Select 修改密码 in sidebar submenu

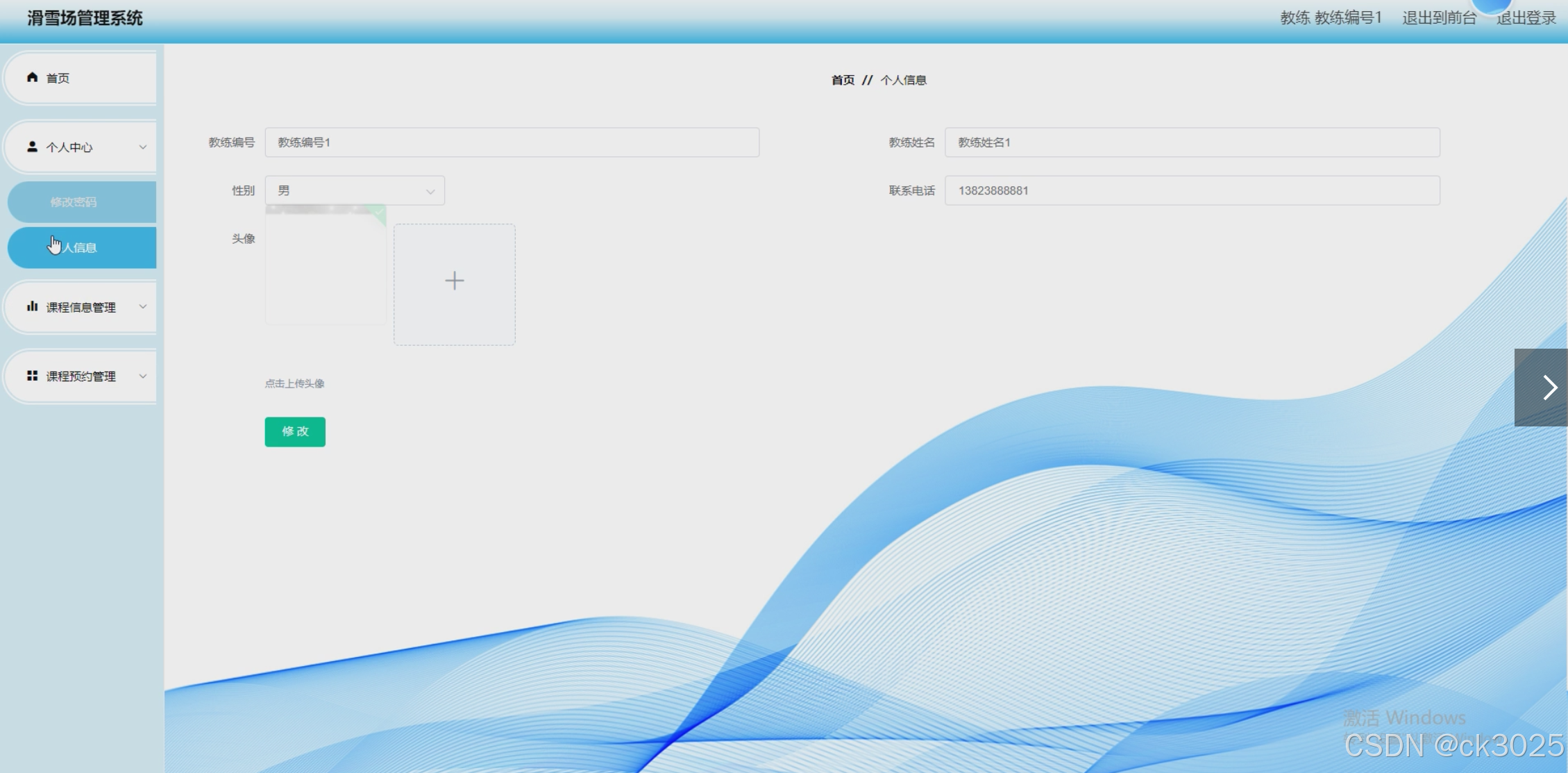pyautogui.click(x=74, y=202)
